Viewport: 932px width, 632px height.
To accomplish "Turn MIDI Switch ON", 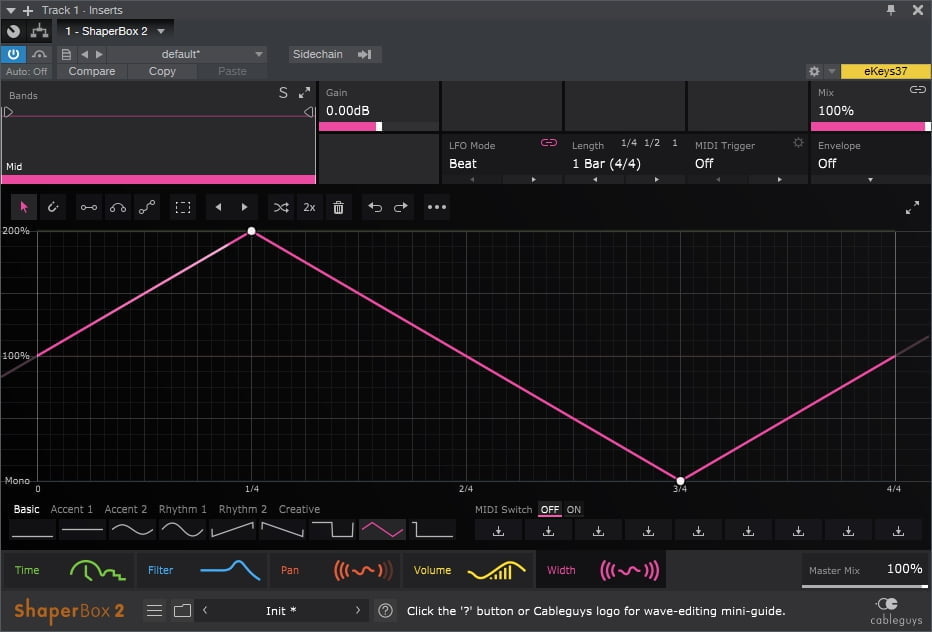I will 574,510.
